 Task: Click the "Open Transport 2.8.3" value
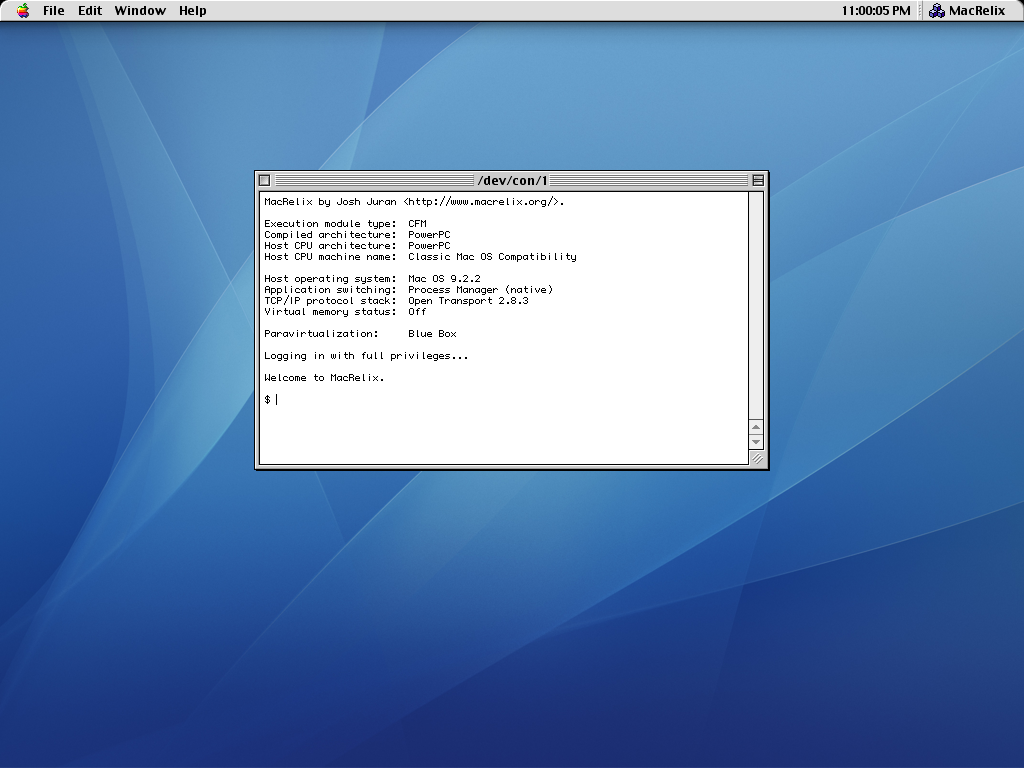[x=468, y=301]
